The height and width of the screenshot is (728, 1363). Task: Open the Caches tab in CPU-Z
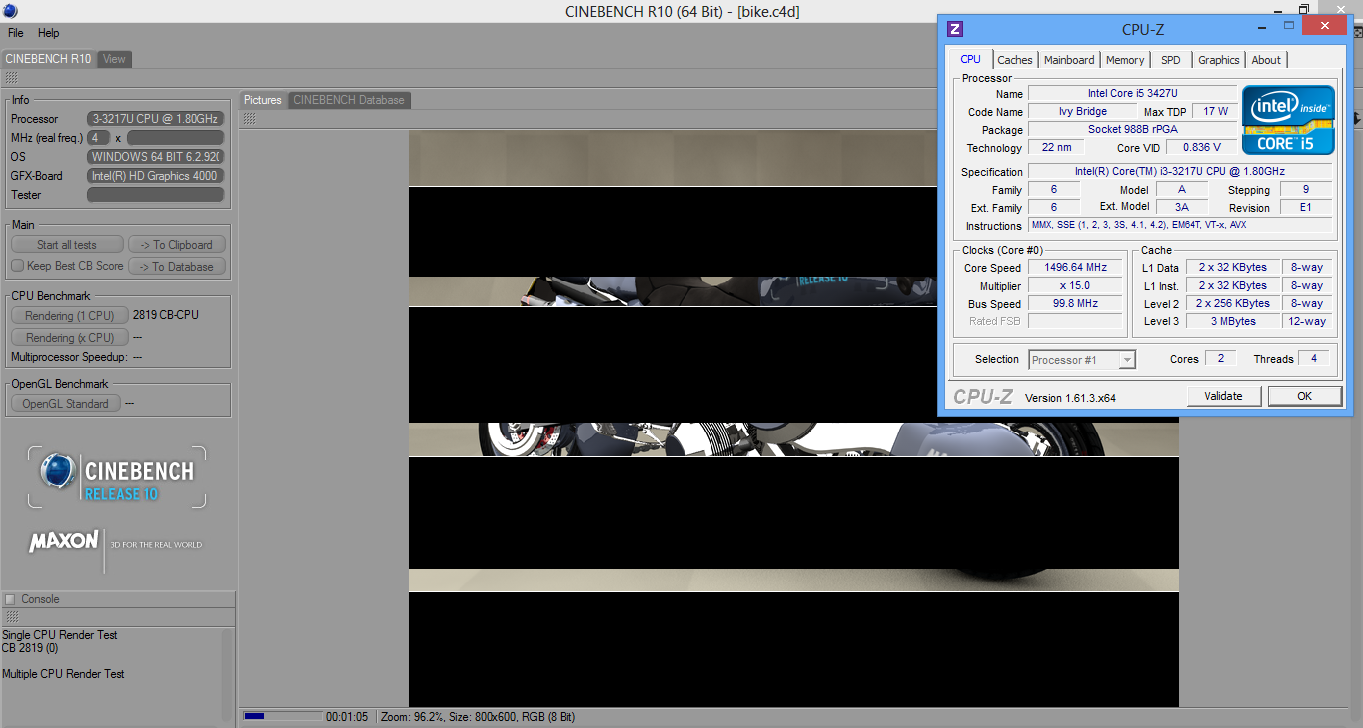(1015, 60)
